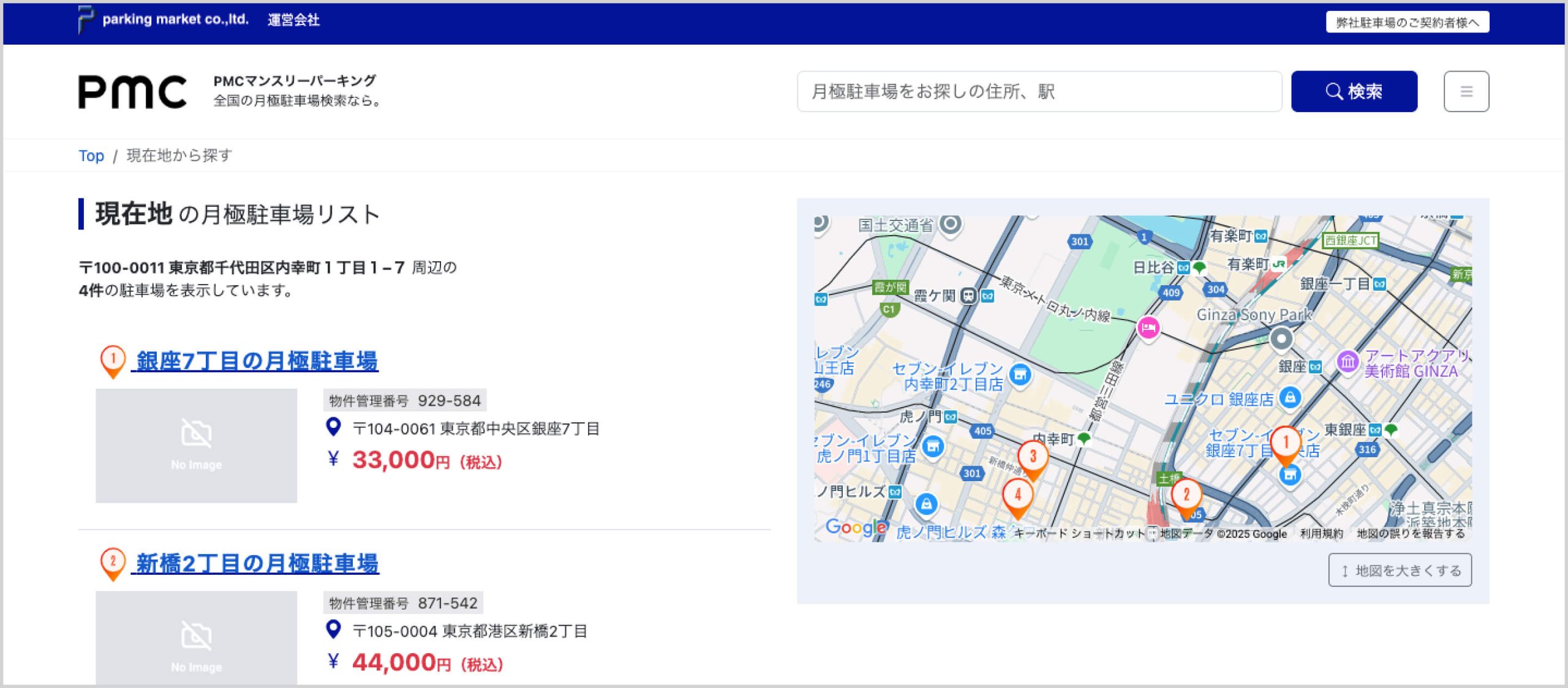Select map marker 4 on the map
The image size is (1568, 688).
coord(1017,498)
